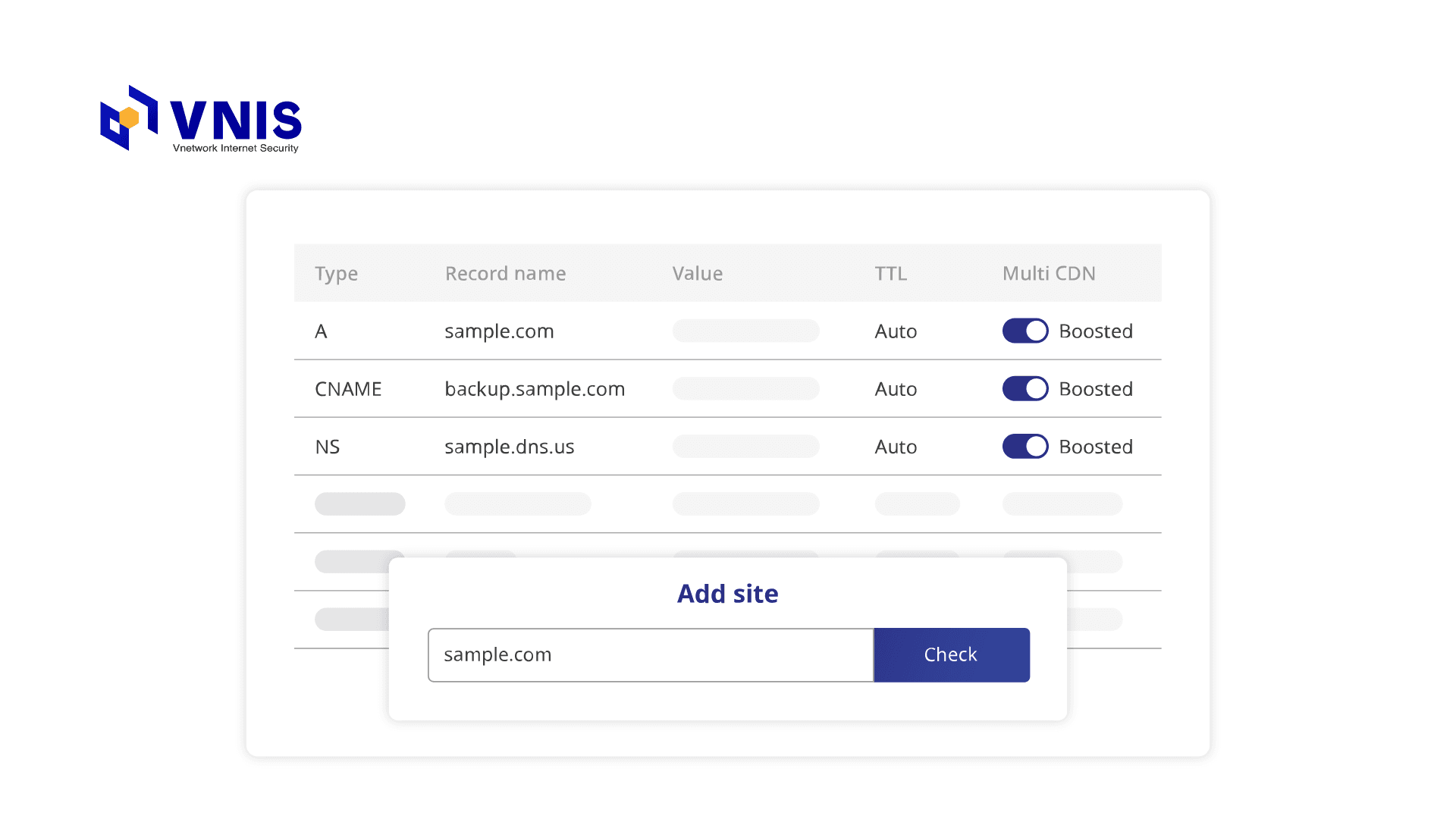Viewport: 1456px width, 819px height.
Task: Click the Value placeholder bar on the A record row
Action: pyautogui.click(x=745, y=331)
